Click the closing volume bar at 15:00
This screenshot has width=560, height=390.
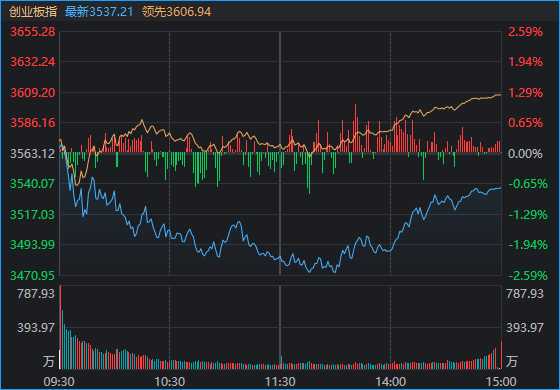click(x=501, y=355)
